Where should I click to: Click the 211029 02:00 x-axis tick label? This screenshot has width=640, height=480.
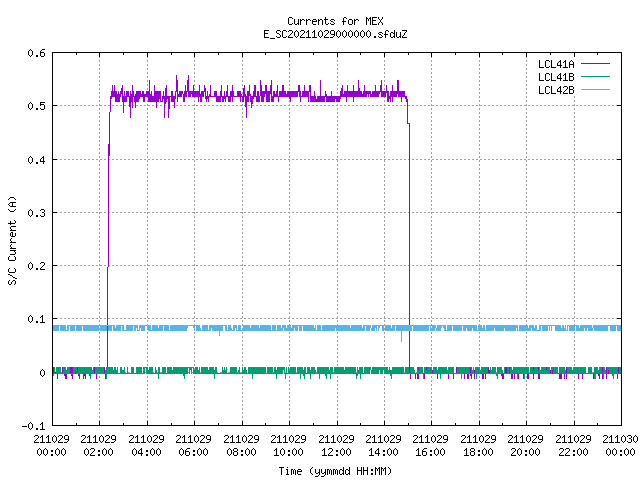tap(98, 446)
